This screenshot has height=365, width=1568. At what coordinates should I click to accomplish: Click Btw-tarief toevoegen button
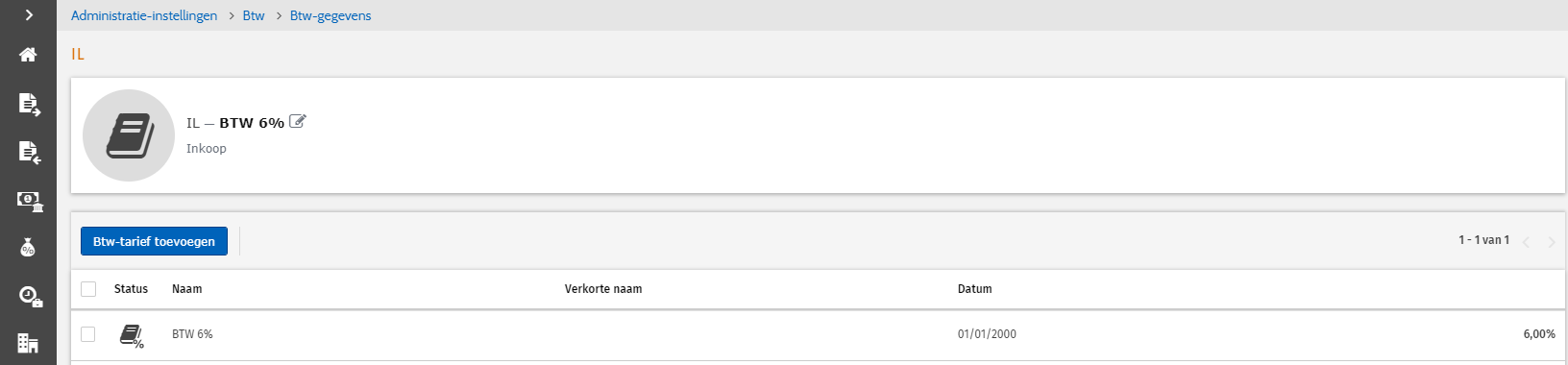click(x=154, y=241)
